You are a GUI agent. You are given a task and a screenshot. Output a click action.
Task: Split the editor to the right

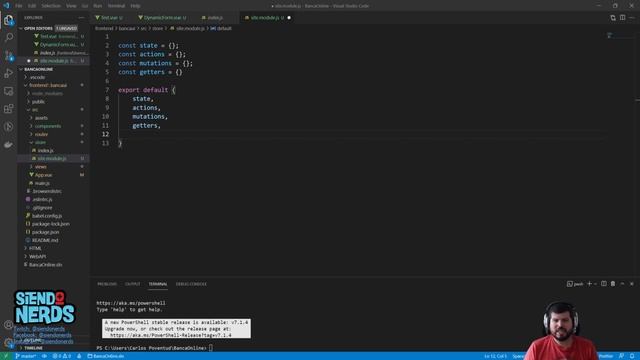[x=622, y=18]
